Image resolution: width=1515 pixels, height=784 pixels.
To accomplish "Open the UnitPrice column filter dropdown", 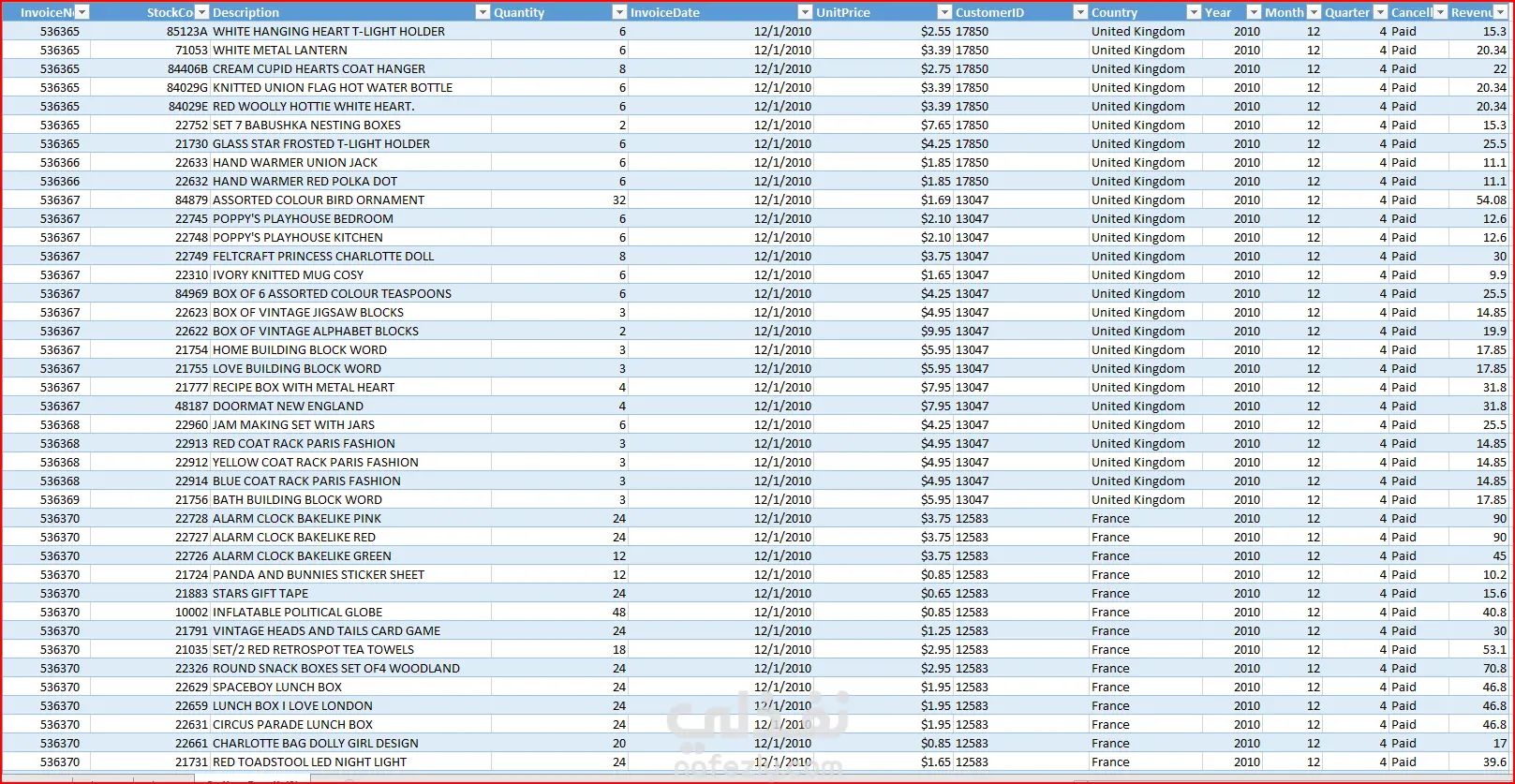I will click(944, 12).
